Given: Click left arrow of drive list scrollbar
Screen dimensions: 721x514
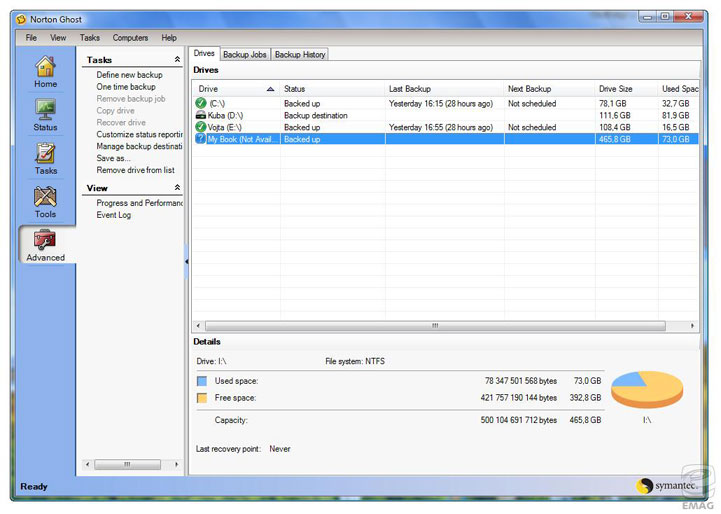Looking at the screenshot, I should [198, 326].
